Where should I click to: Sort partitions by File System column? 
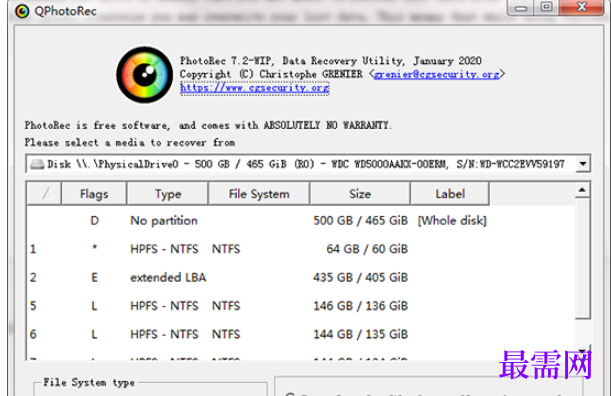click(x=259, y=194)
